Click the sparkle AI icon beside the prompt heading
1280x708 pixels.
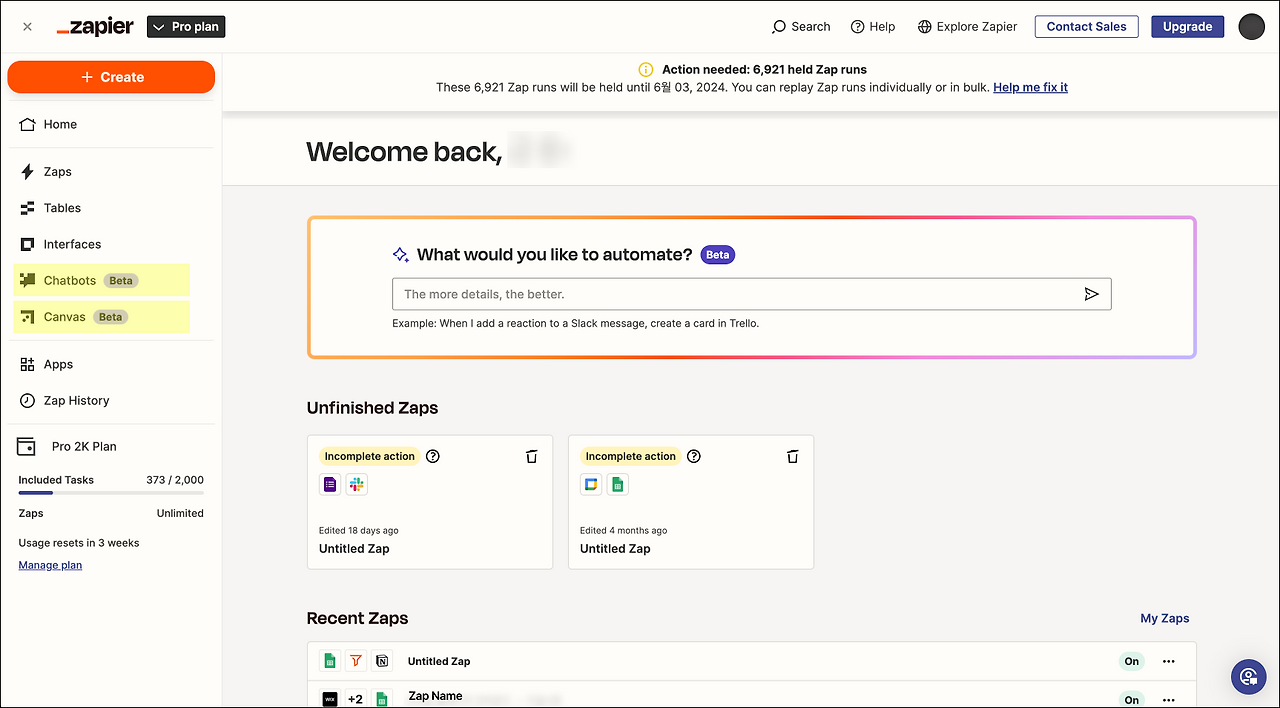coord(400,255)
